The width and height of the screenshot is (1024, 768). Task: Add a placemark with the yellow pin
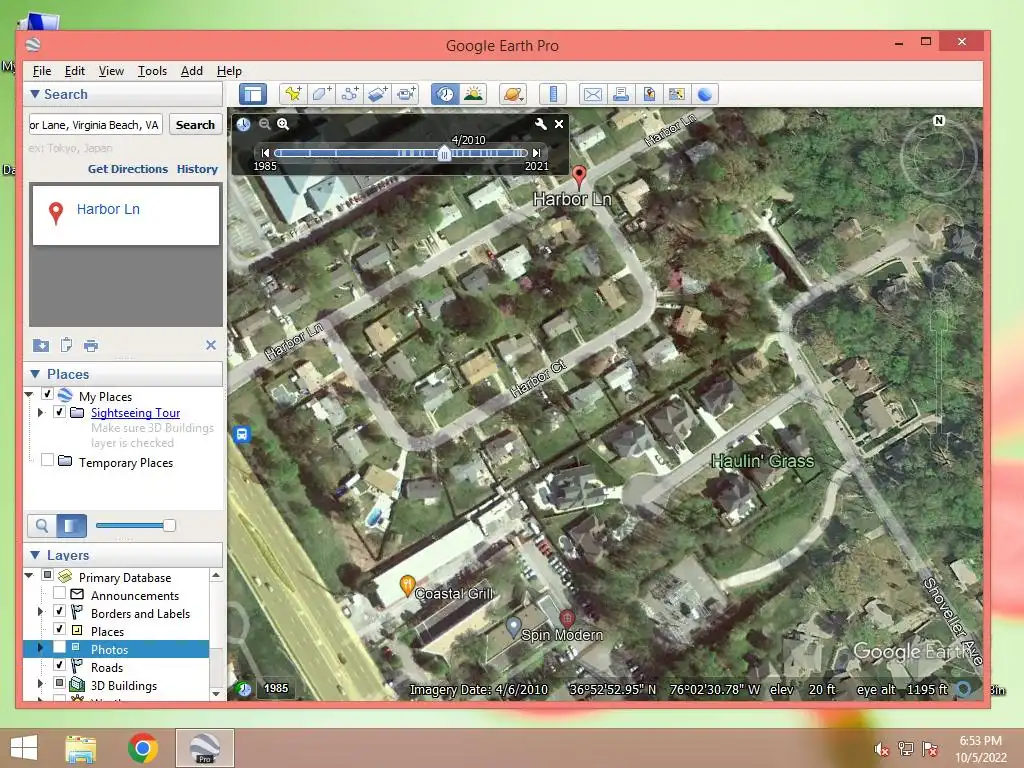293,94
